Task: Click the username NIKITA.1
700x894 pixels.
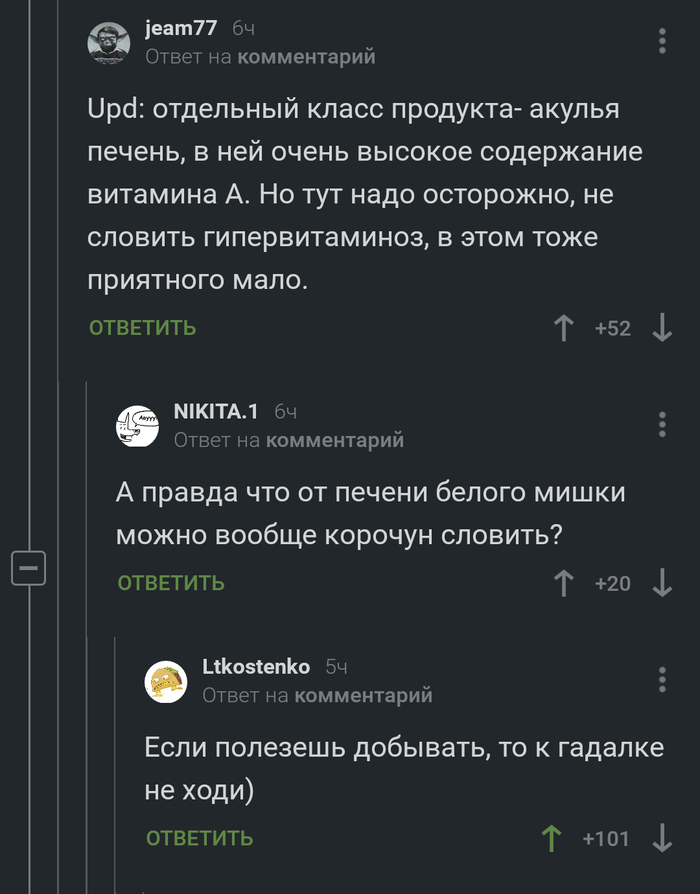Action: click(x=218, y=410)
